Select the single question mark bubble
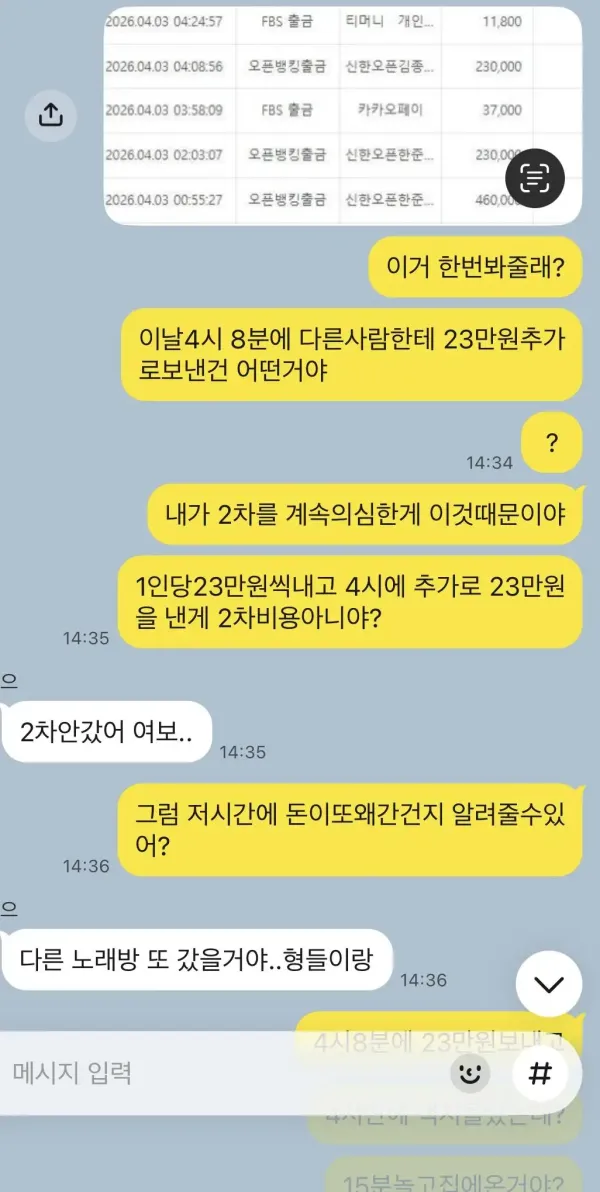Screen dimensions: 600x1192 [x=552, y=445]
